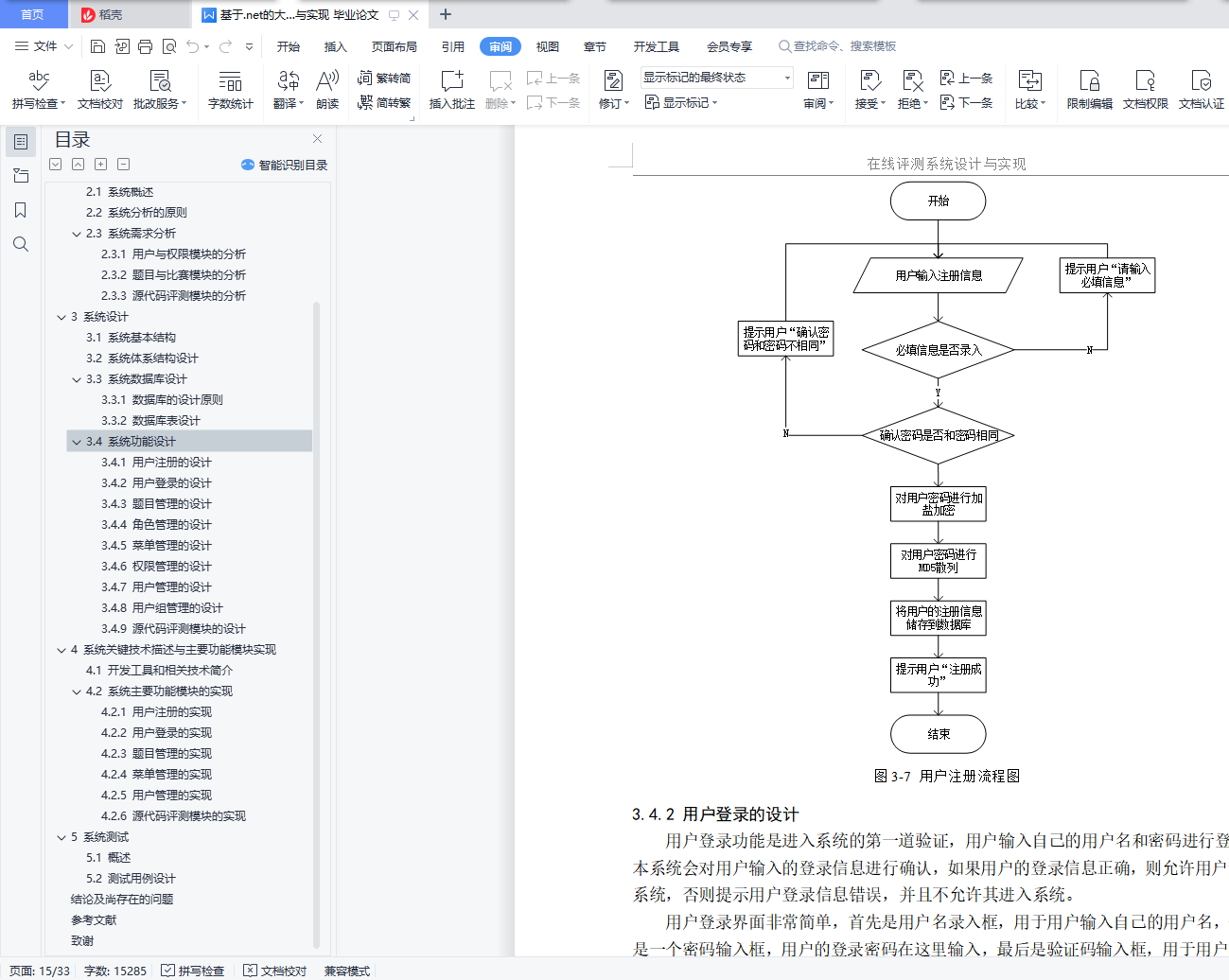Switch to the 开发工具 ribbon tab
This screenshot has height=980, width=1229.
point(657,46)
